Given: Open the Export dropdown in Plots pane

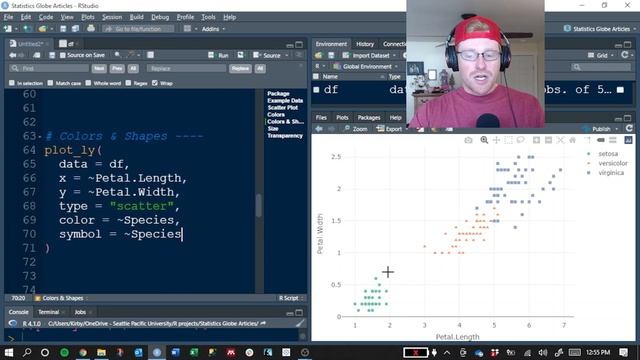Looking at the screenshot, I should [x=390, y=129].
